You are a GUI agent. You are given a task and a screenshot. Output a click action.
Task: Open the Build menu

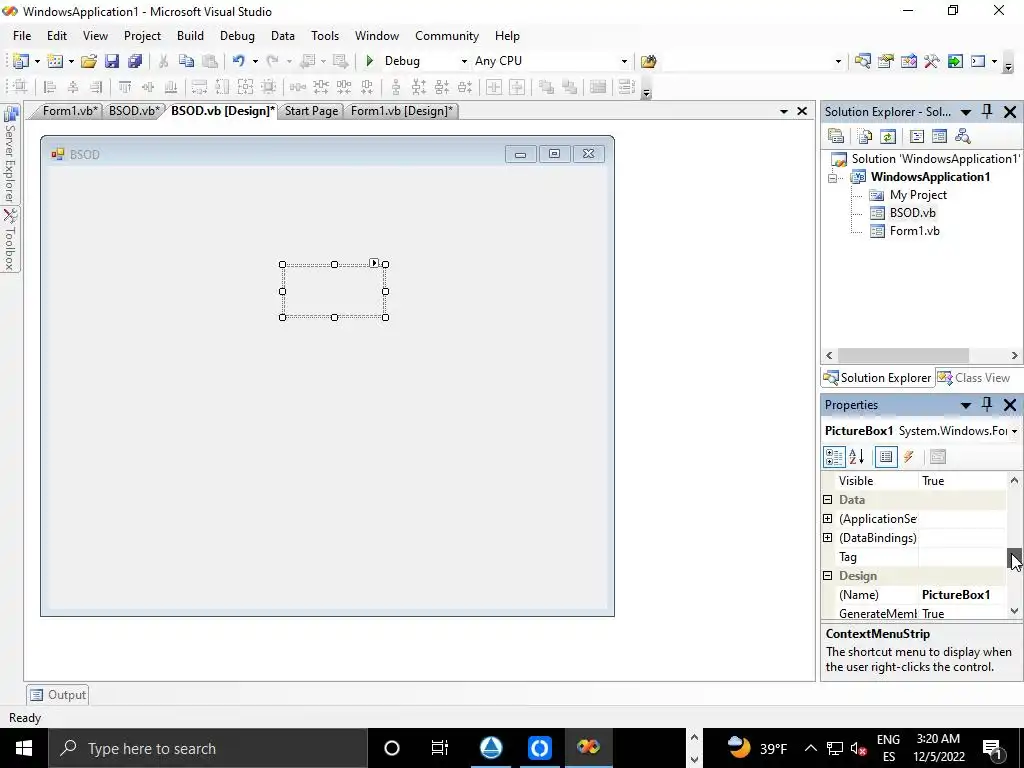click(190, 36)
